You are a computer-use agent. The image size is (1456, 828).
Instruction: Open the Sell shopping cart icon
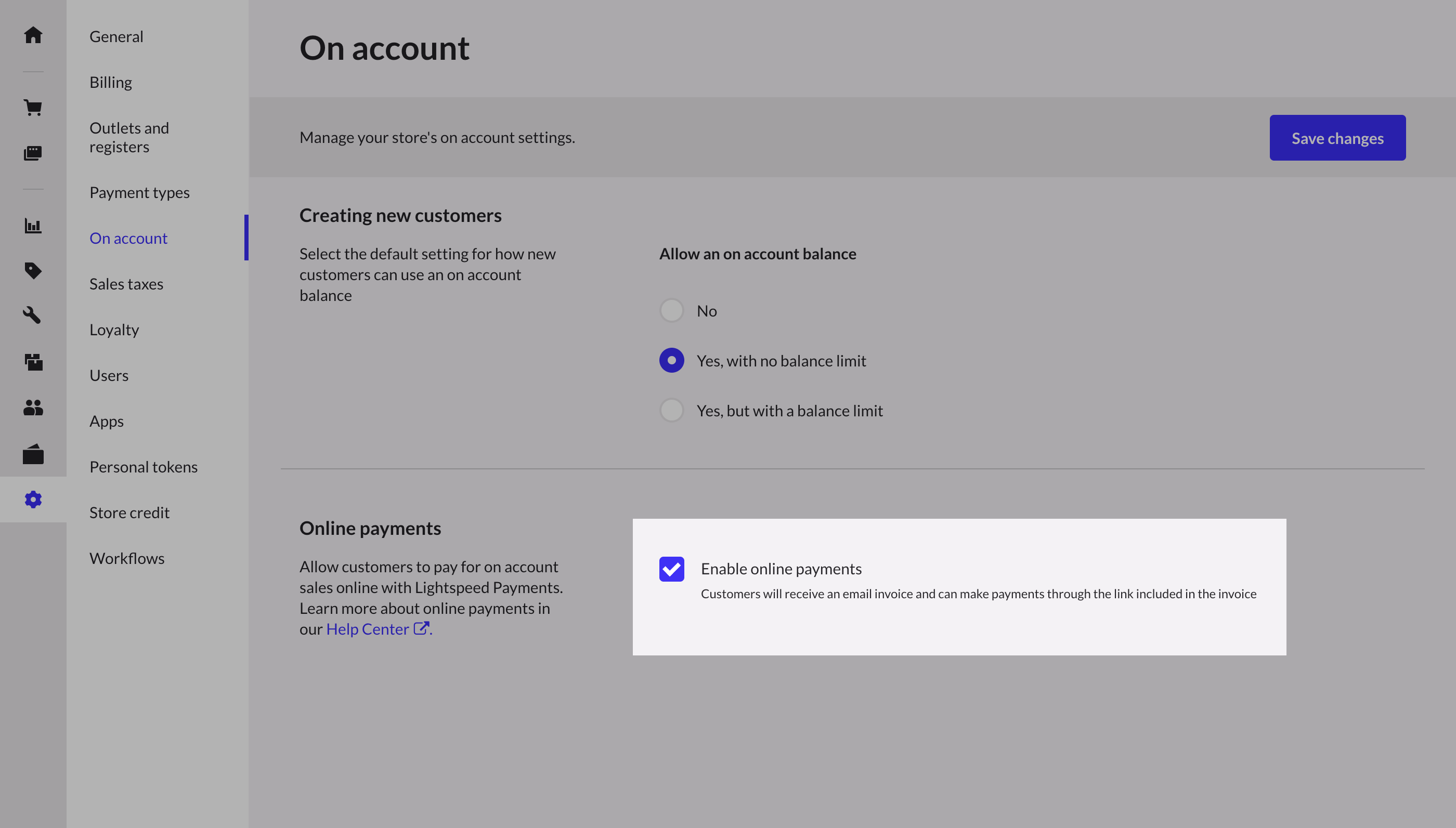(33, 108)
